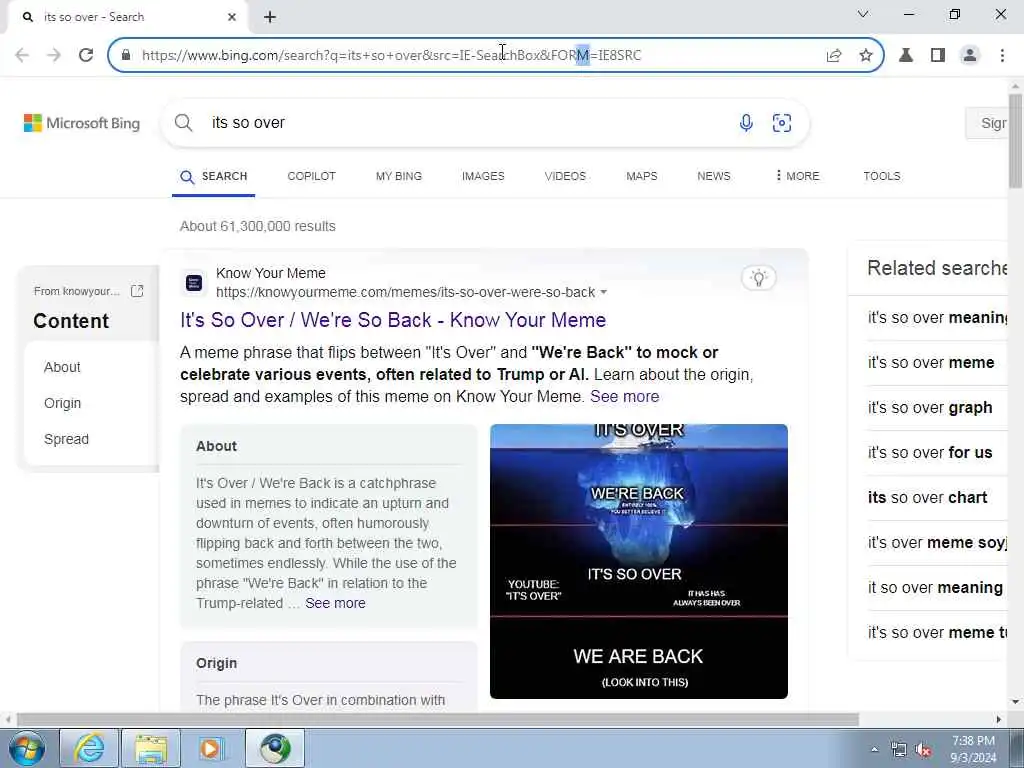Click the Microsoft Bing logo
Screen dimensions: 1024x768
coord(82,123)
